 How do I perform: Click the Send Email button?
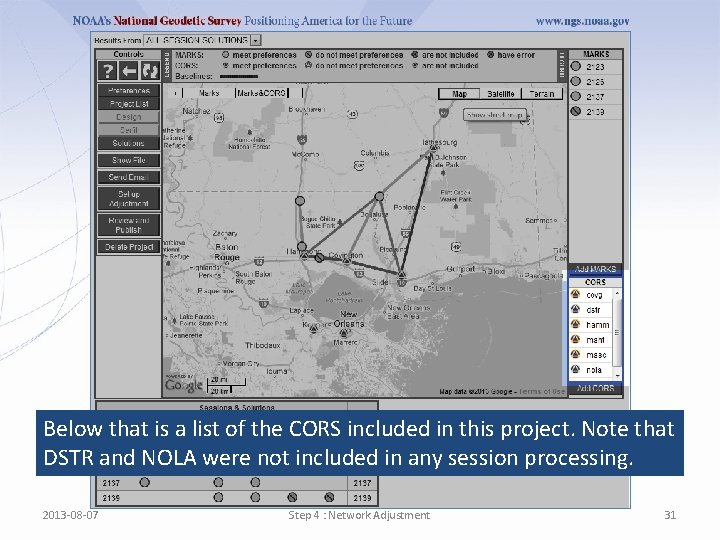point(129,177)
